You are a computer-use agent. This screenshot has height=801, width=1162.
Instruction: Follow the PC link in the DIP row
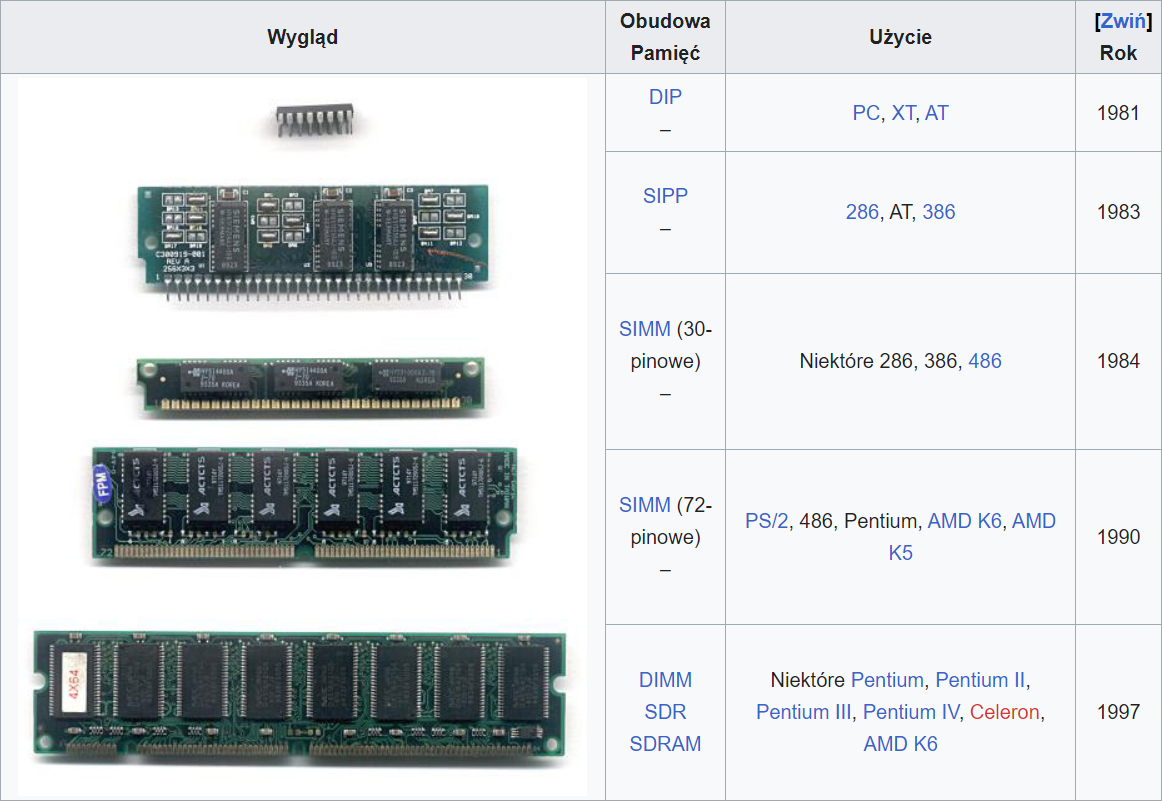point(865,113)
